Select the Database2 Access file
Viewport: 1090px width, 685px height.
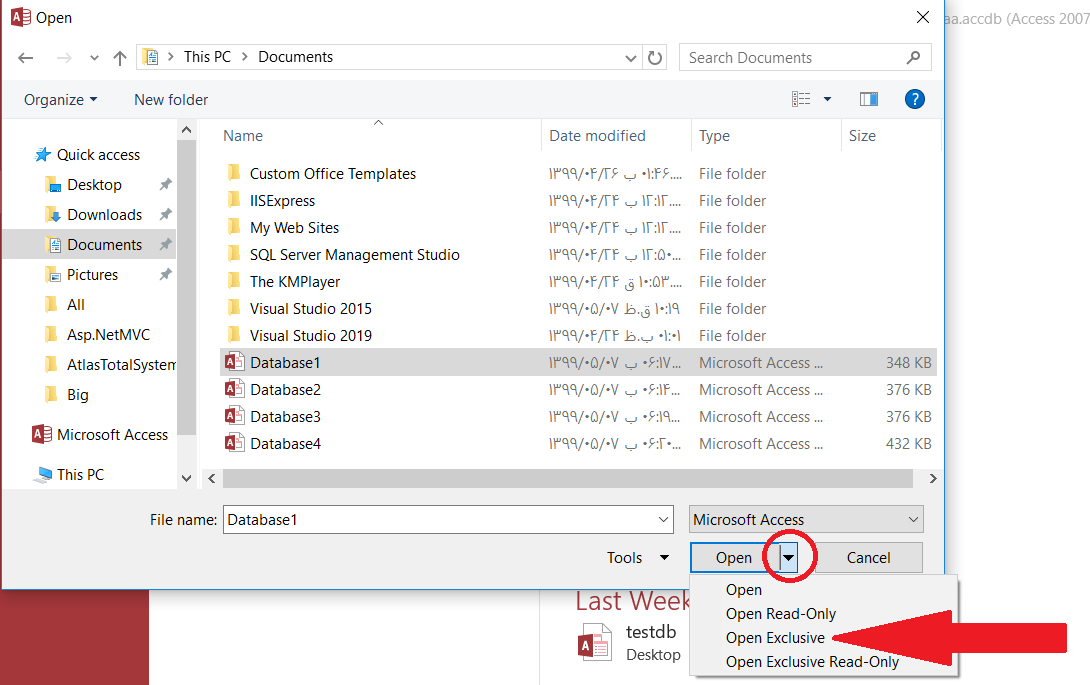click(578, 389)
